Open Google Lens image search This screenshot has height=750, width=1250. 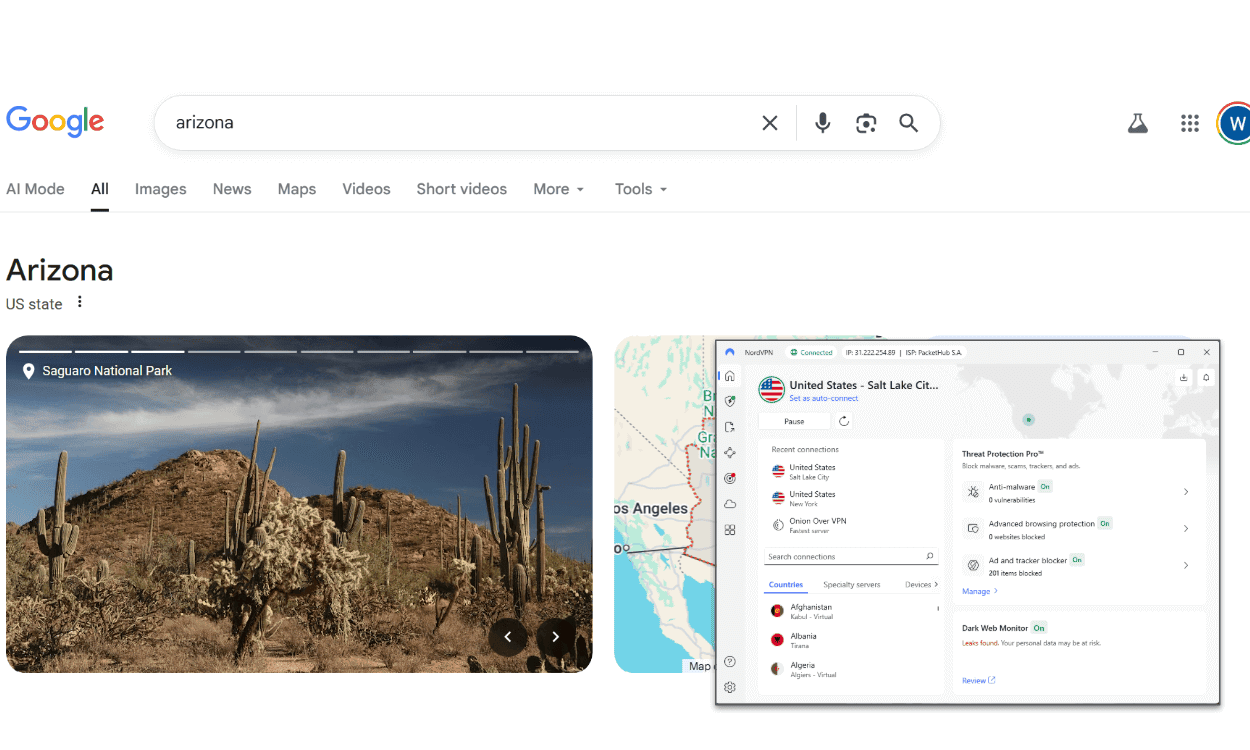point(866,123)
